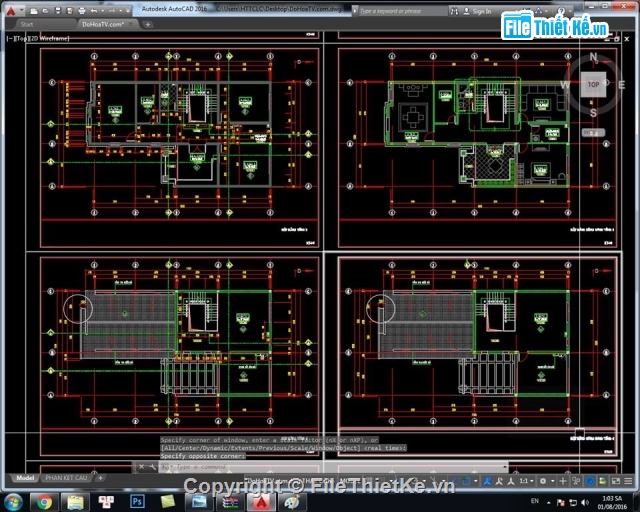
Task: Toggle the blue Hardware Acceleration icon
Action: [590, 481]
